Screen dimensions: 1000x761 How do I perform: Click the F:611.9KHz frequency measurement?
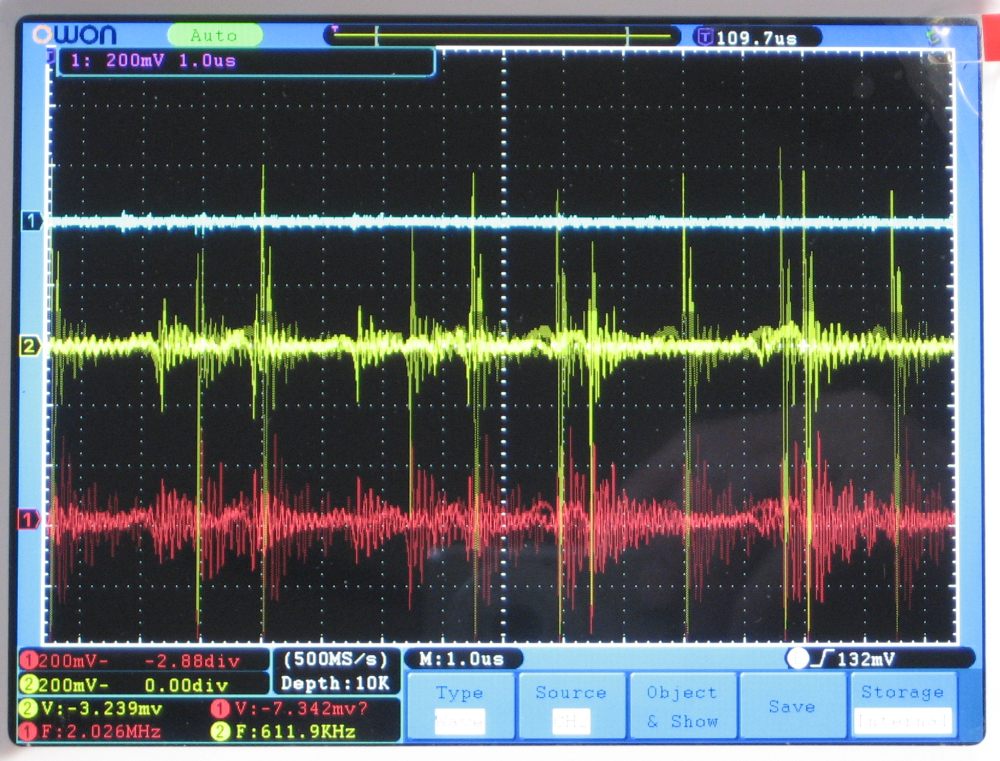tap(295, 732)
